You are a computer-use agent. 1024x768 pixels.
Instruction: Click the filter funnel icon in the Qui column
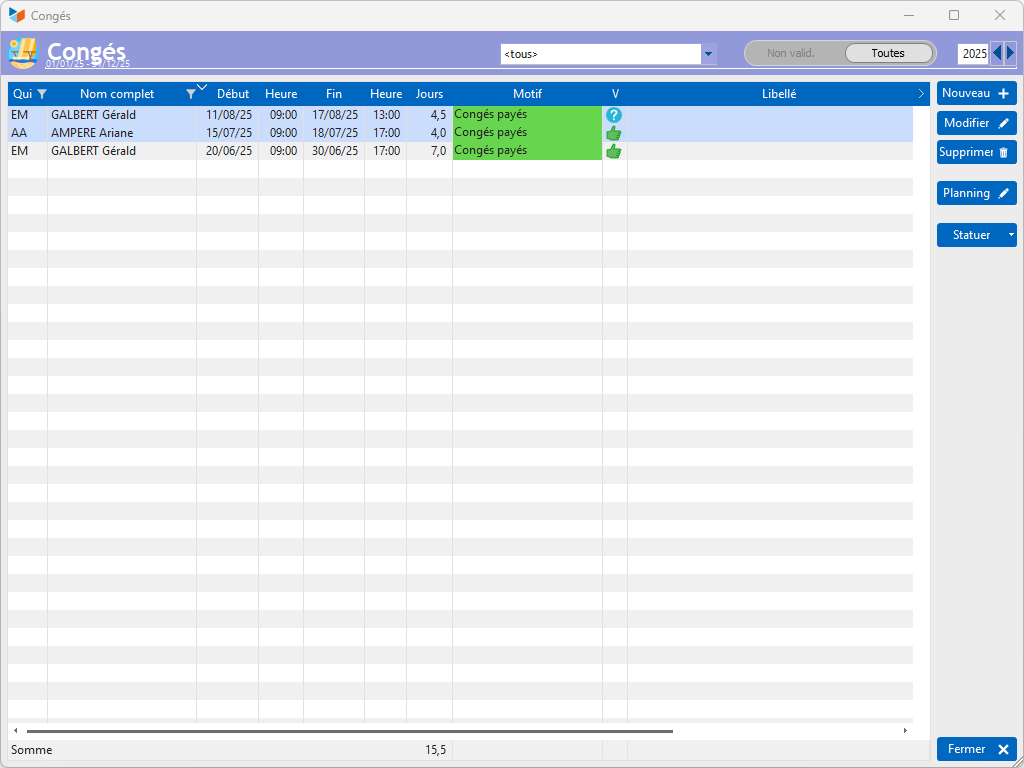point(42,94)
